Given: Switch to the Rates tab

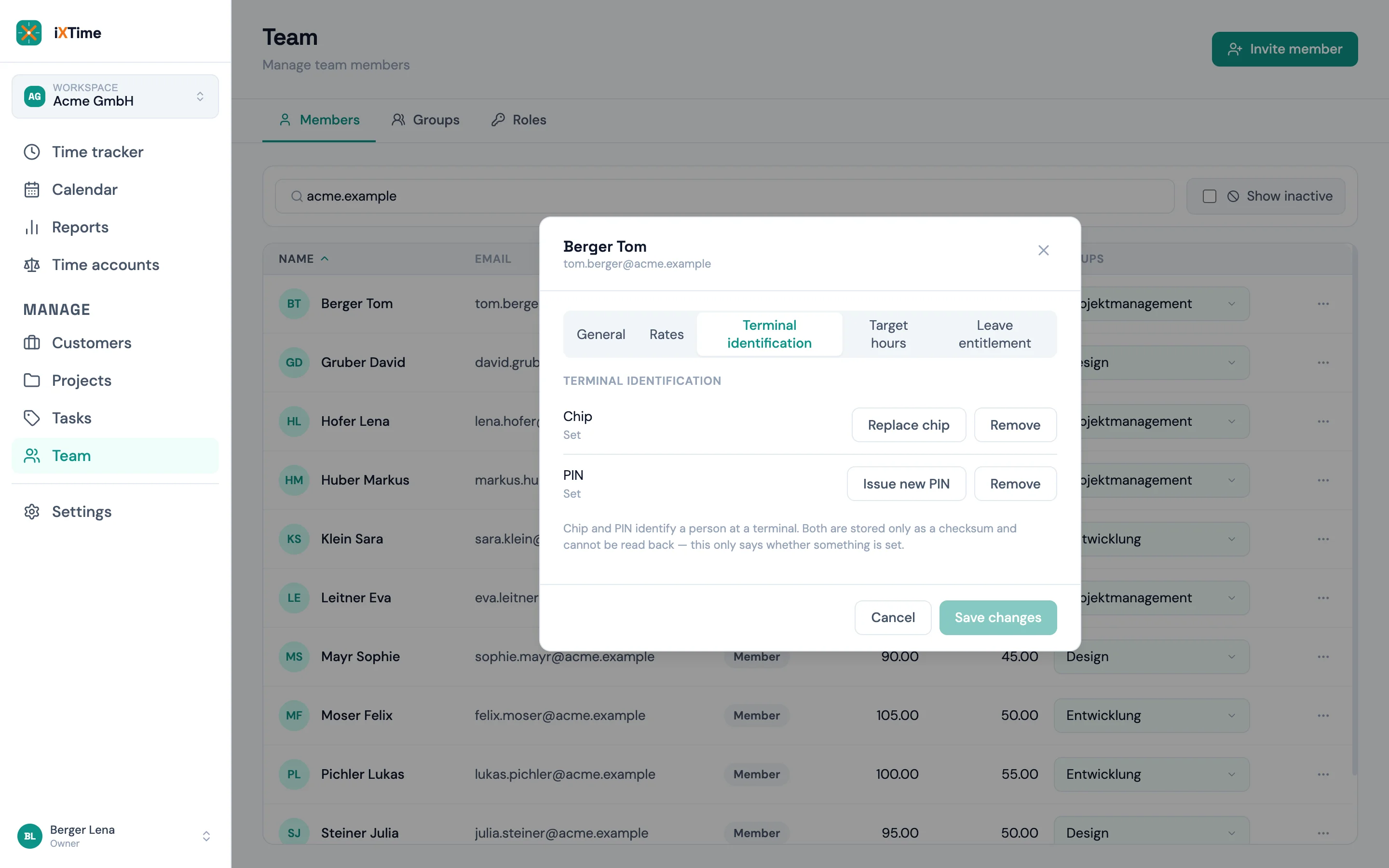Looking at the screenshot, I should coord(667,334).
